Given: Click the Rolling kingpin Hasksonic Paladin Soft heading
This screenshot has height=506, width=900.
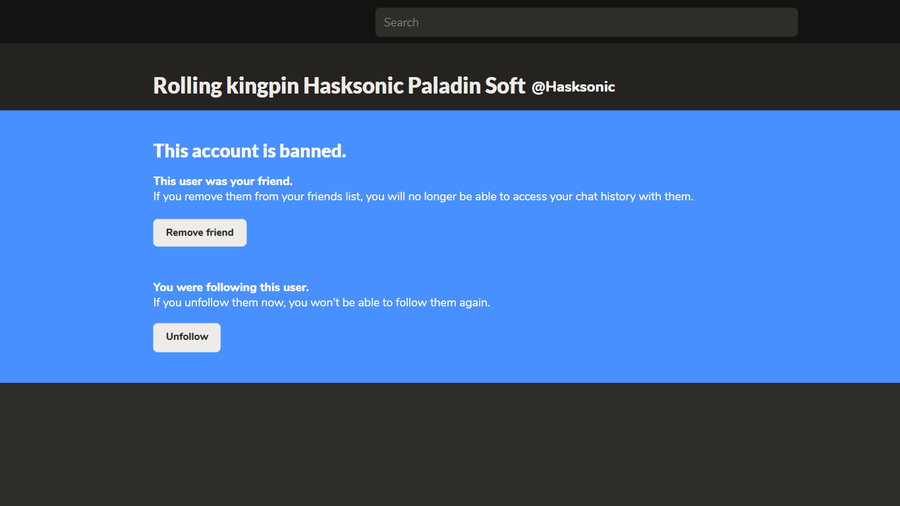Looking at the screenshot, I should coord(339,85).
